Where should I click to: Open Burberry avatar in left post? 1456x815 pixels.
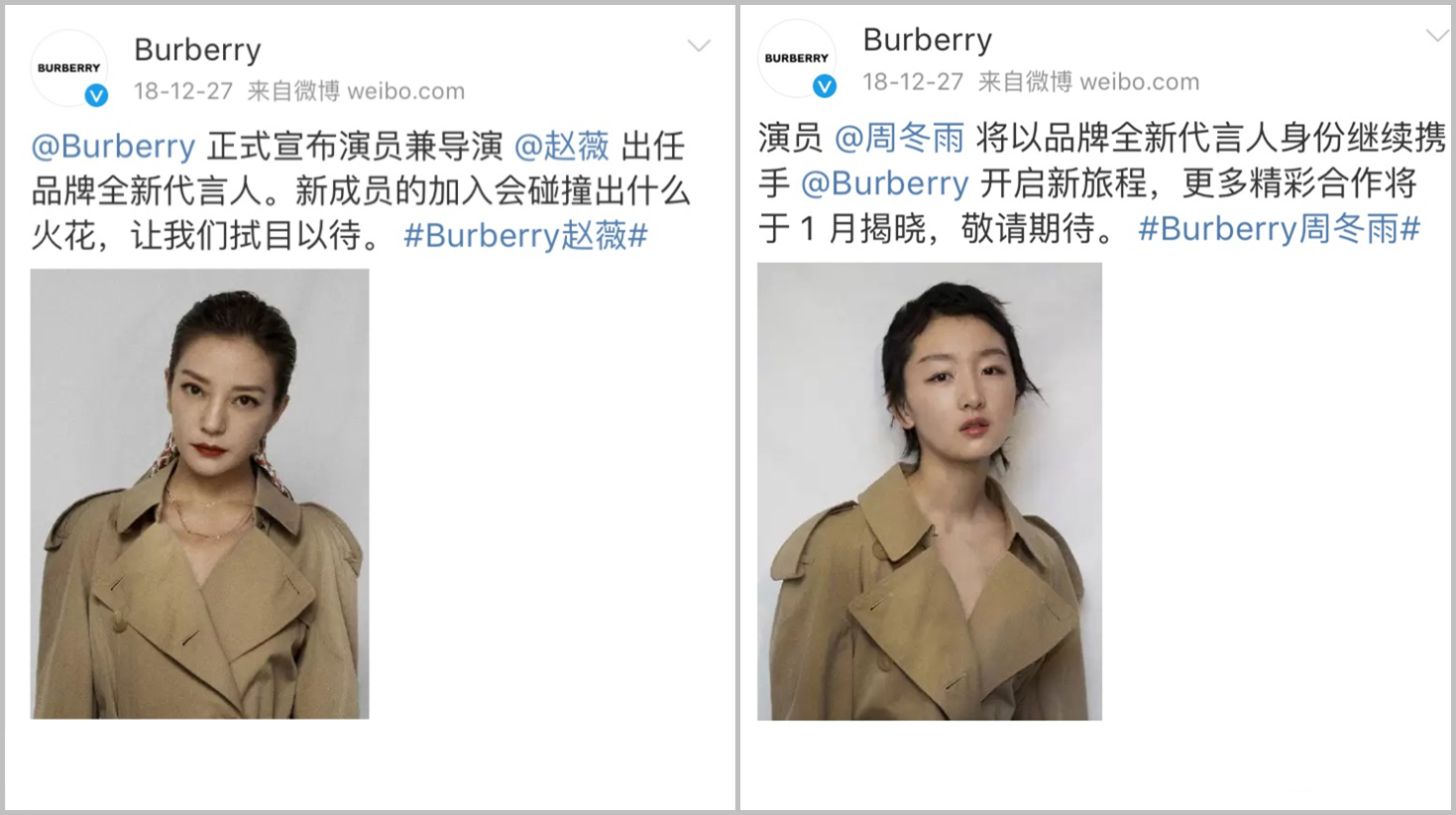(x=68, y=67)
